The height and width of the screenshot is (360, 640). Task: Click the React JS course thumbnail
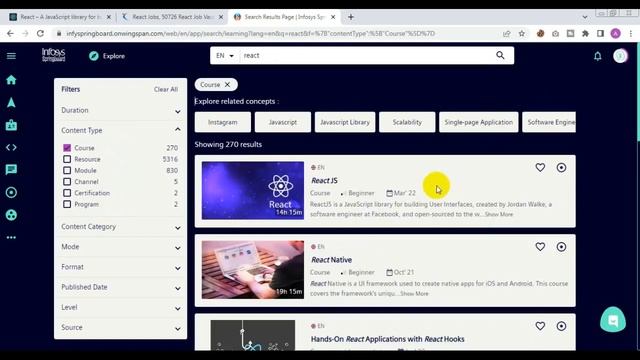coord(253,190)
